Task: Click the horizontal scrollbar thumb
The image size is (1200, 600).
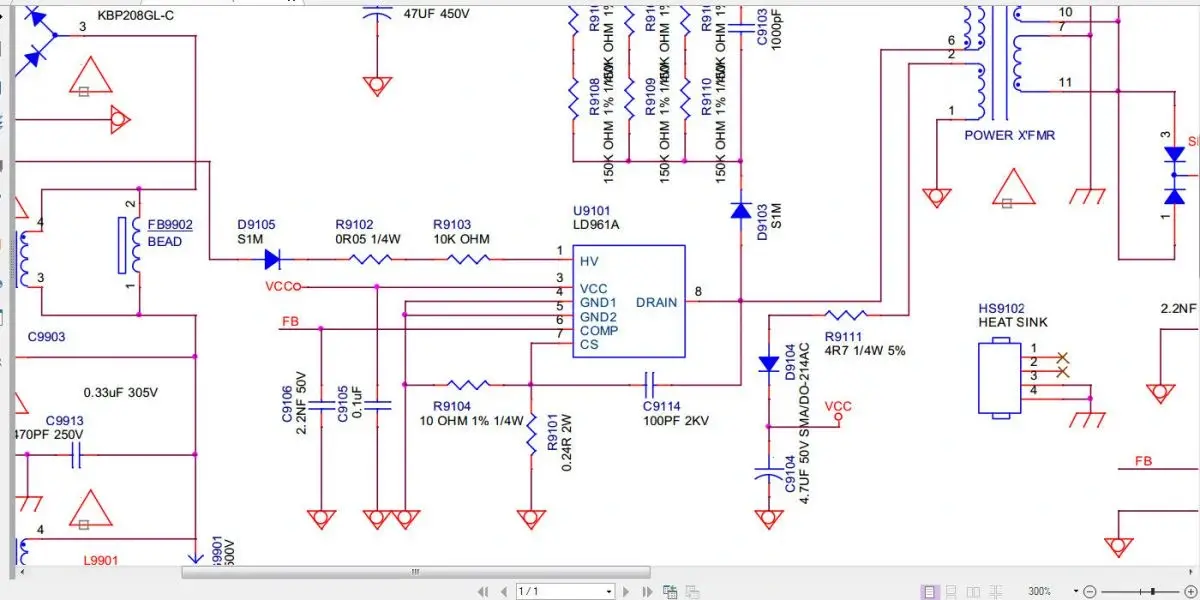Action: click(x=415, y=572)
